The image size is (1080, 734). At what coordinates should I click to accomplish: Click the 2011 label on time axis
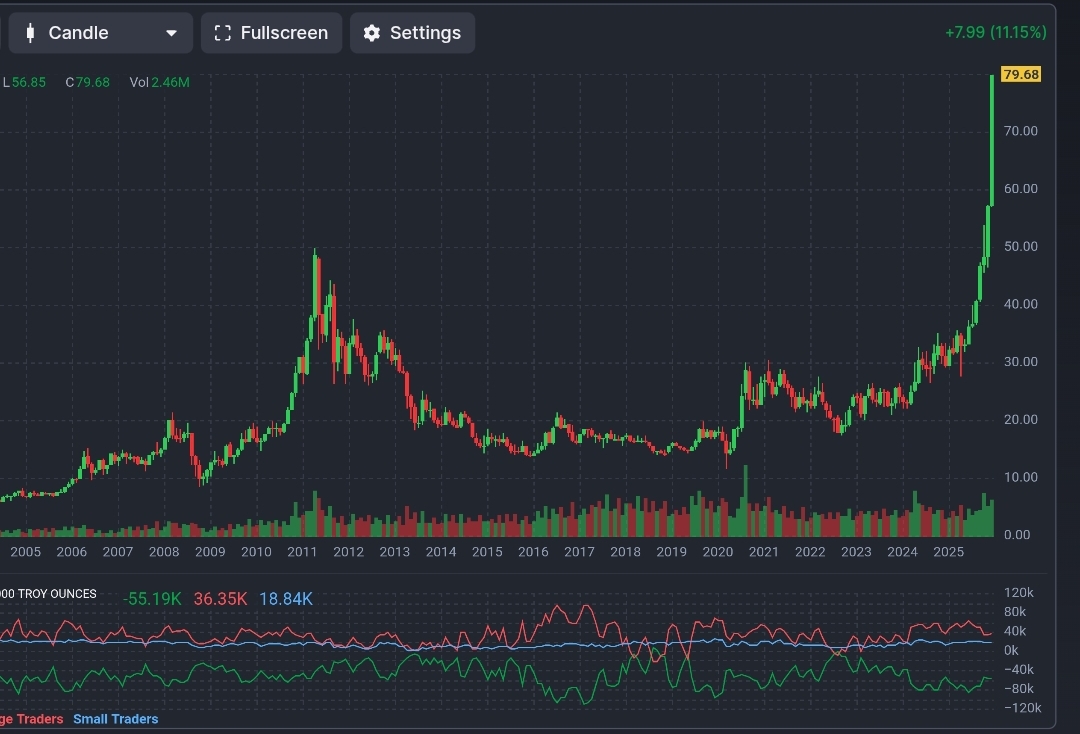(302, 552)
